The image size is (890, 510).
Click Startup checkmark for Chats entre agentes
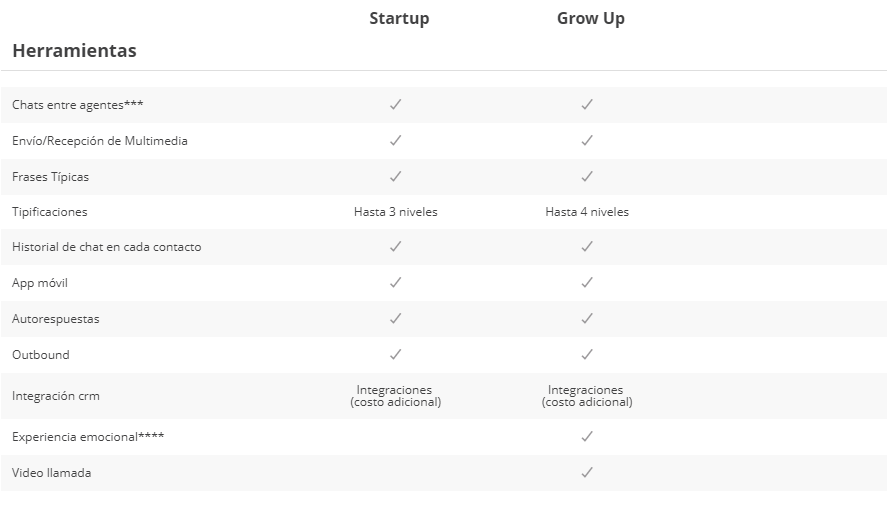tap(395, 104)
